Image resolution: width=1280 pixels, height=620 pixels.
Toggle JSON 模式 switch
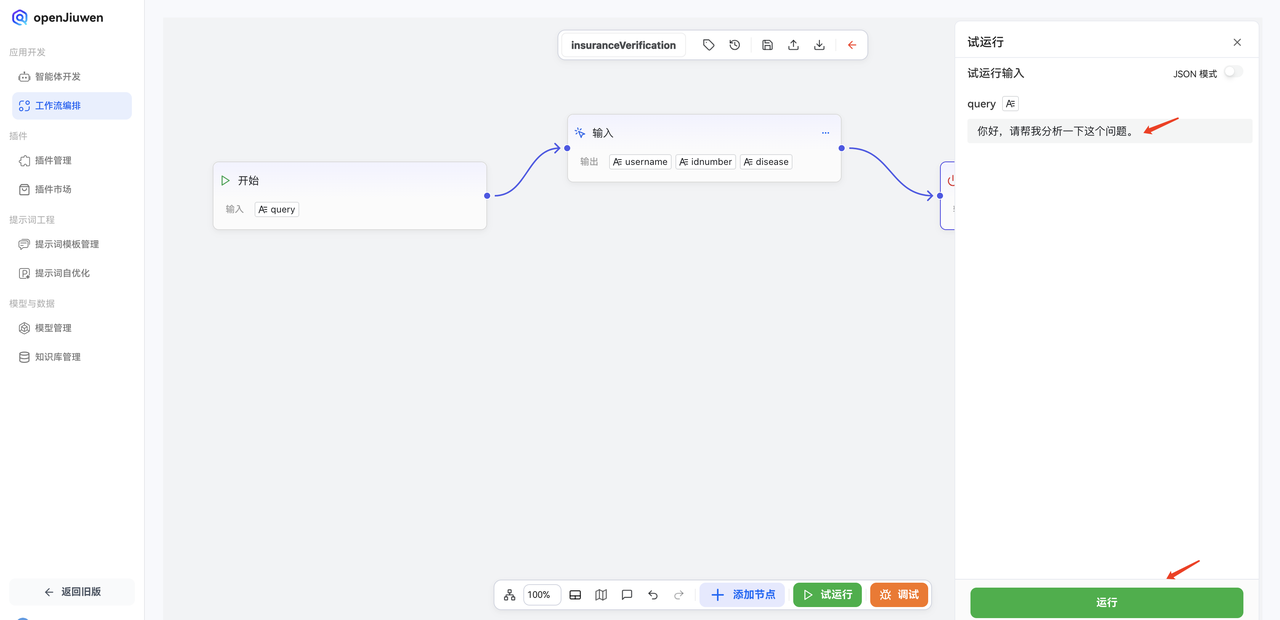click(1234, 72)
